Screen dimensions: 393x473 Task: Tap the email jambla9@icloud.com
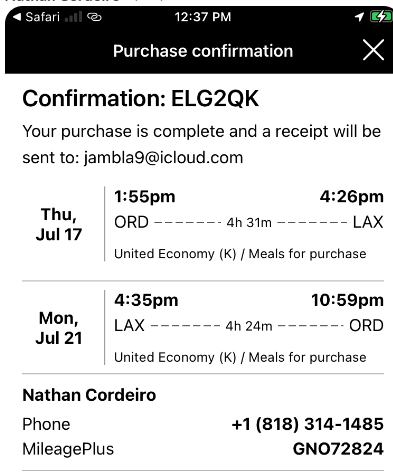[163, 158]
